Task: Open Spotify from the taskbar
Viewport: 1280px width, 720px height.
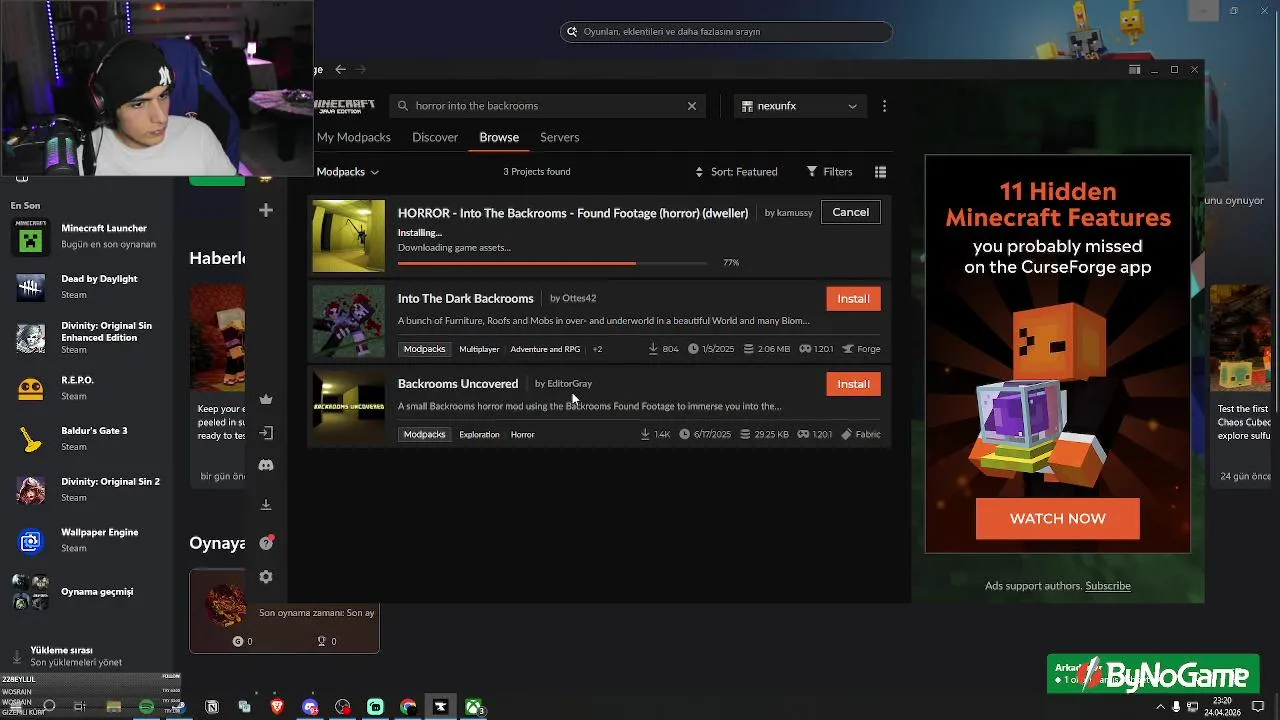Action: 146,707
